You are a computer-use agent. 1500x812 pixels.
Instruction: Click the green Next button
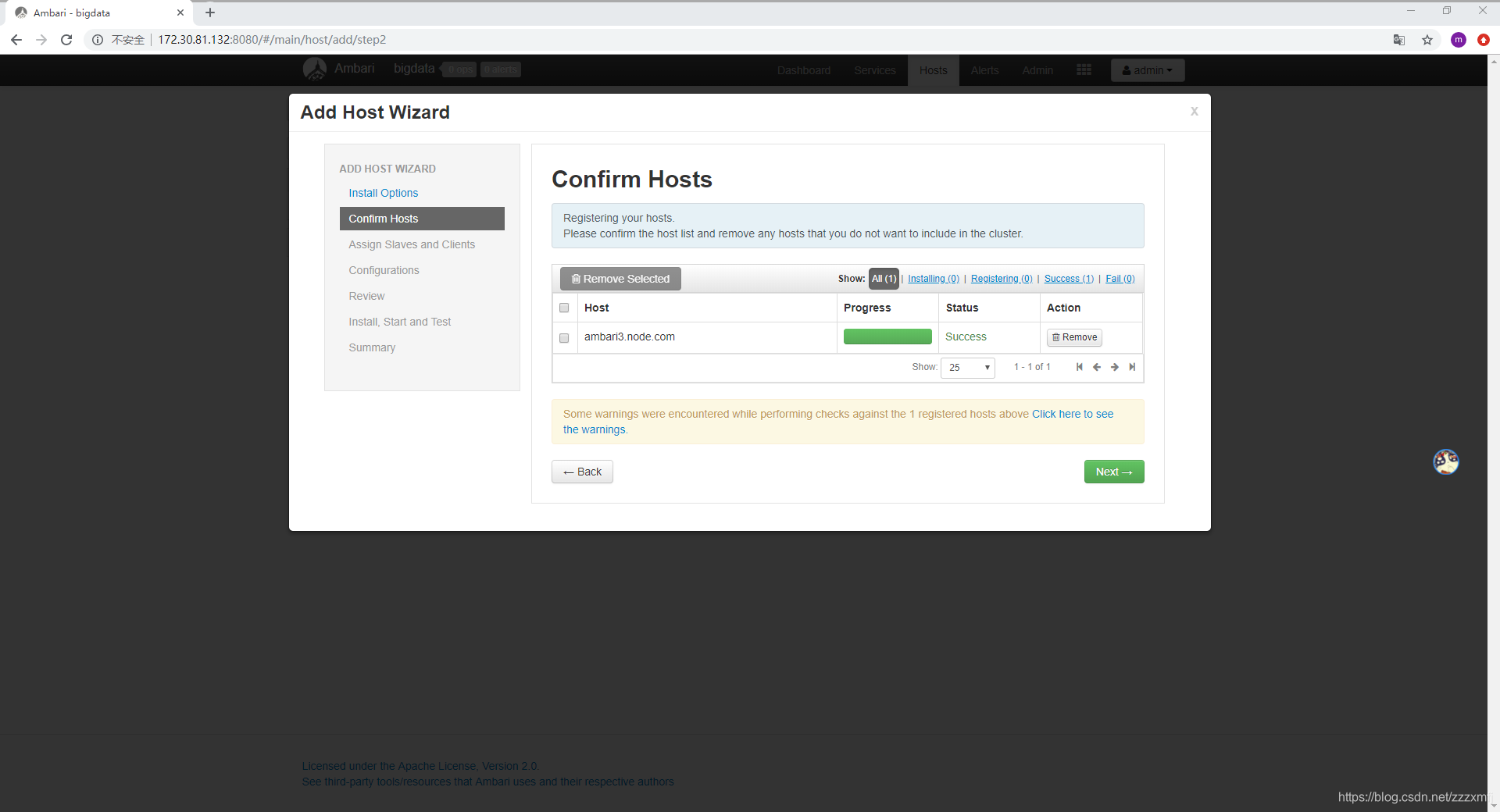pos(1114,472)
